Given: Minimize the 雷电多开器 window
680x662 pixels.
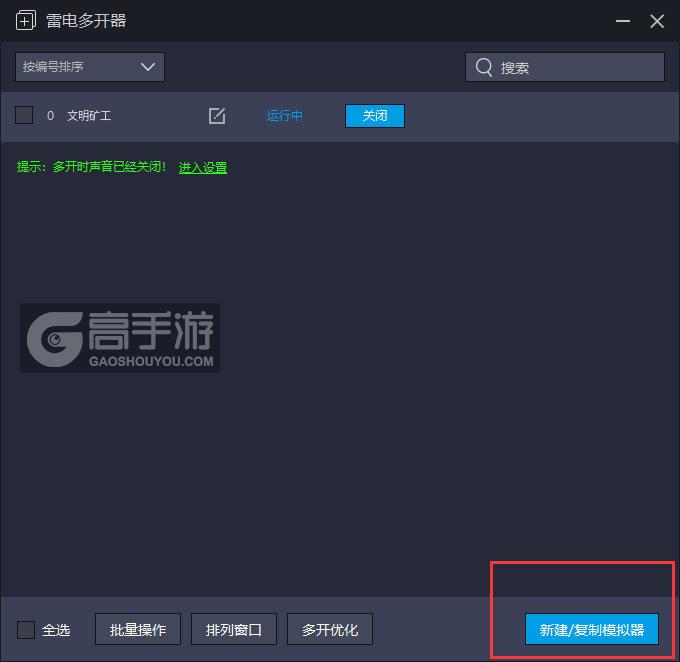Looking at the screenshot, I should tap(623, 21).
